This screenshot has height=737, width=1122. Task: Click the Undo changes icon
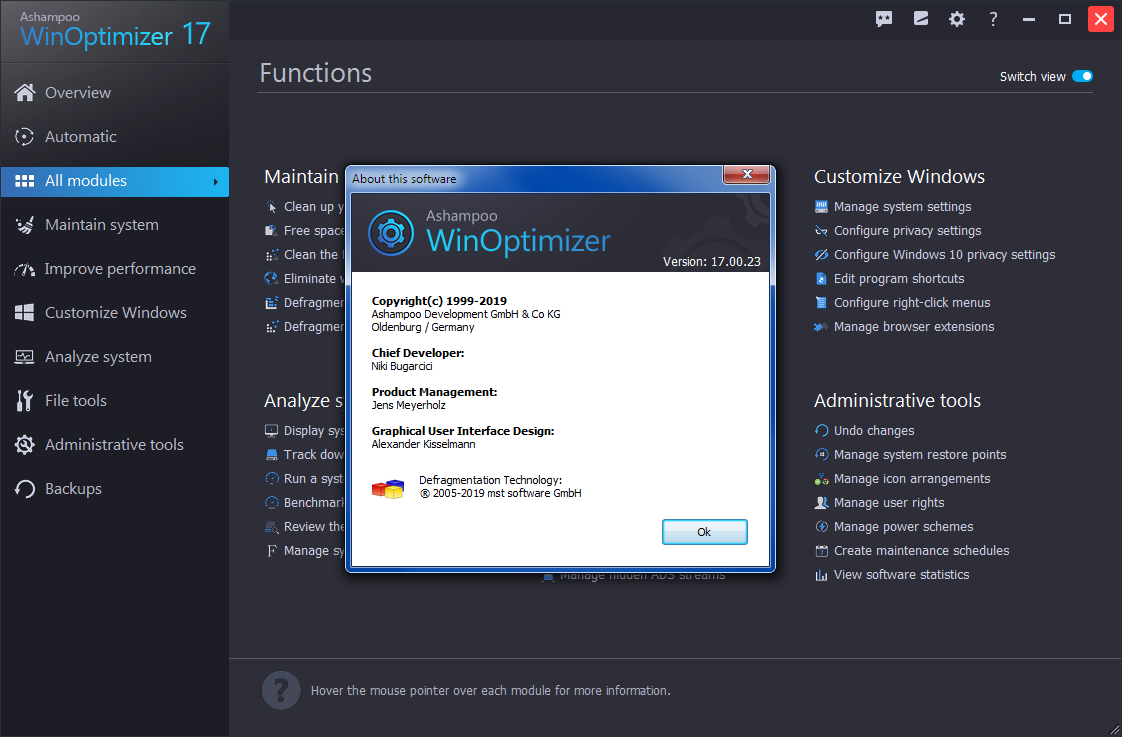coord(821,431)
